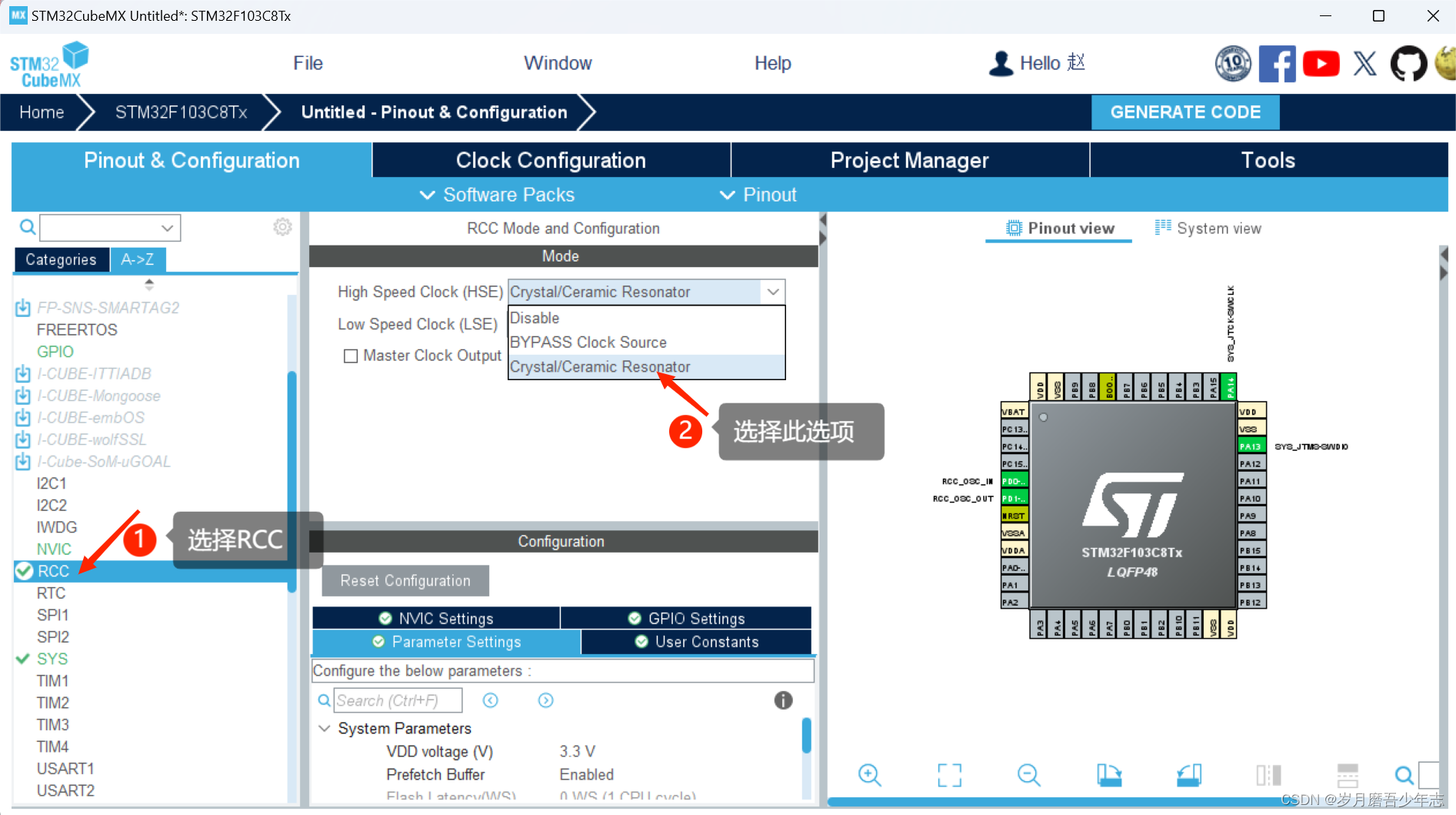Viewport: 1456px width, 815px height.
Task: Select BYPASS Clock Source option
Action: pyautogui.click(x=646, y=342)
